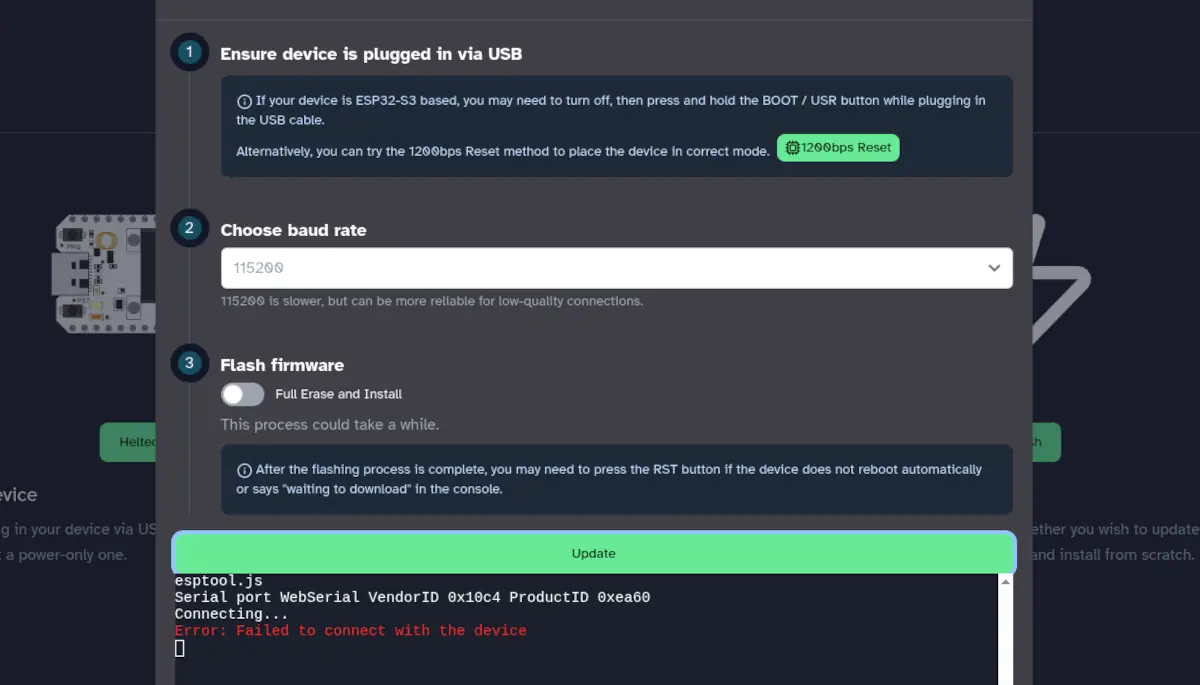
Task: Click the info icon in the ESP32-S3 note
Action: (x=244, y=101)
